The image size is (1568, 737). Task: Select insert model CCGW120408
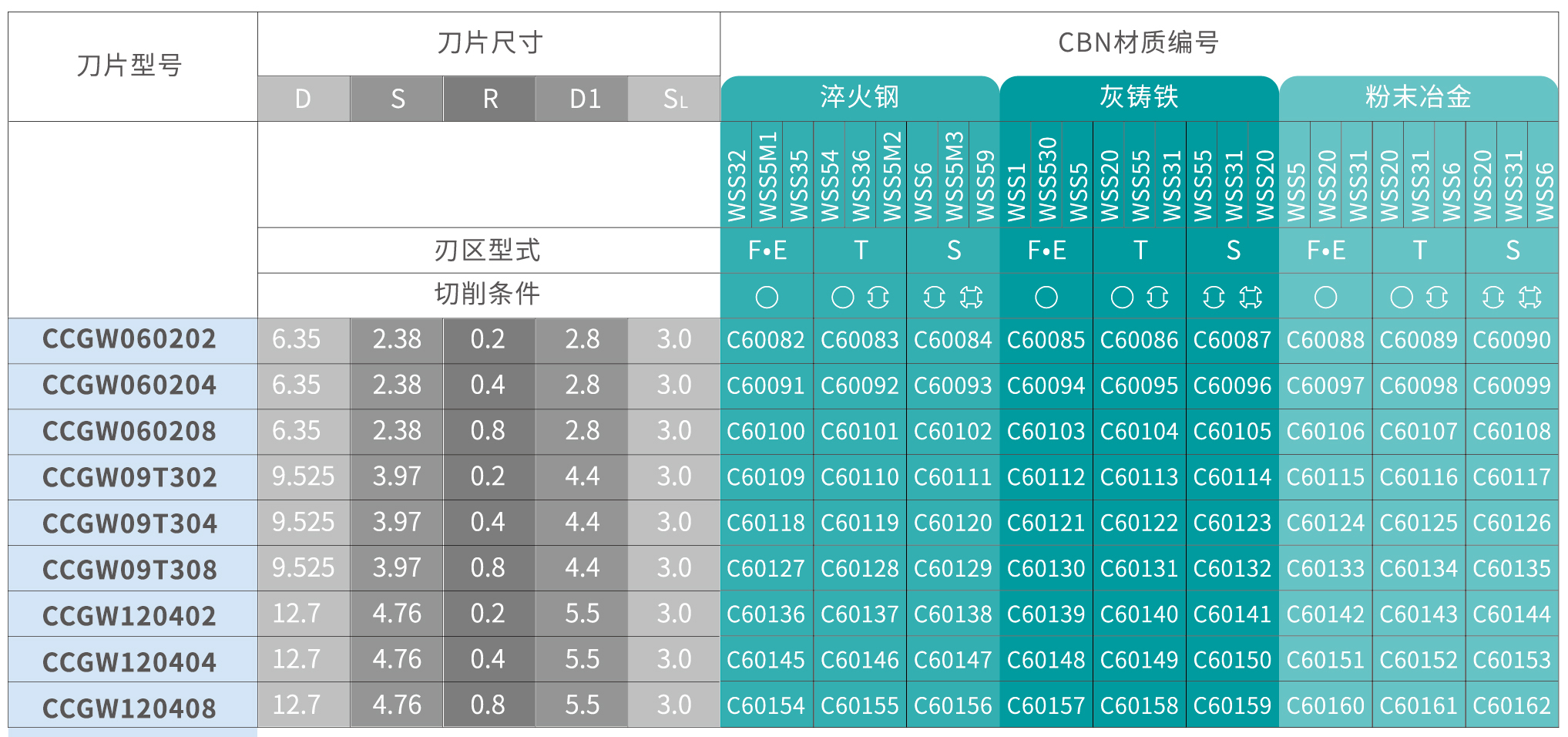coord(129,708)
